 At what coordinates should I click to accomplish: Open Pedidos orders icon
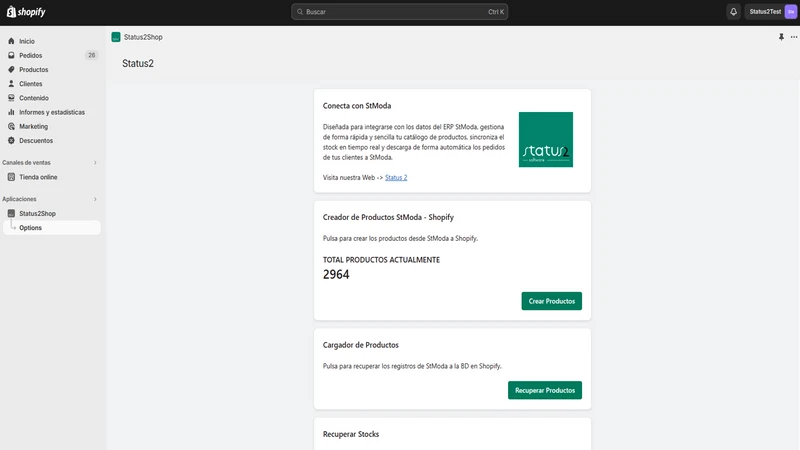pyautogui.click(x=11, y=55)
